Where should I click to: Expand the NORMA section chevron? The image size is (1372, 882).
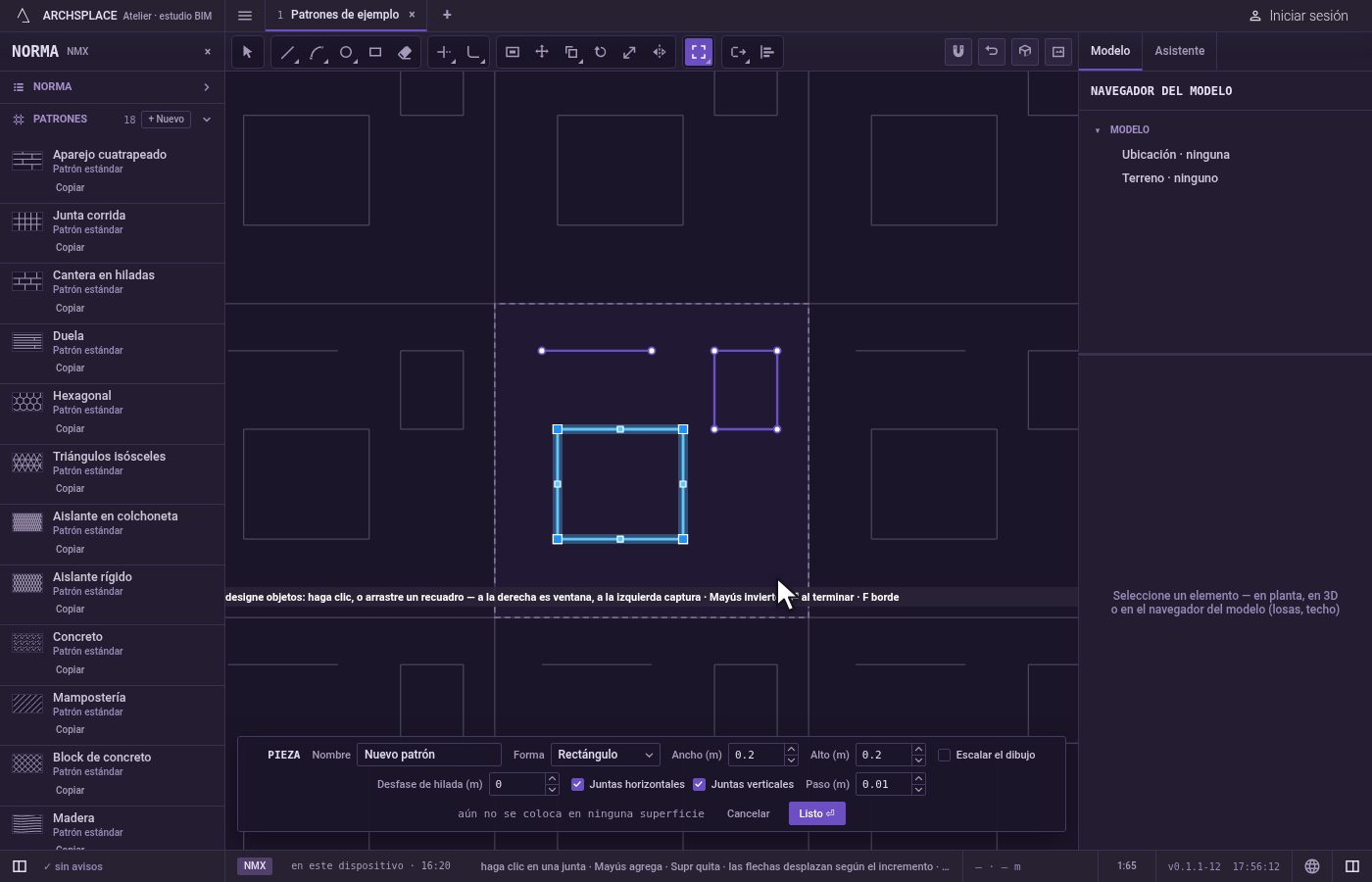point(207,87)
